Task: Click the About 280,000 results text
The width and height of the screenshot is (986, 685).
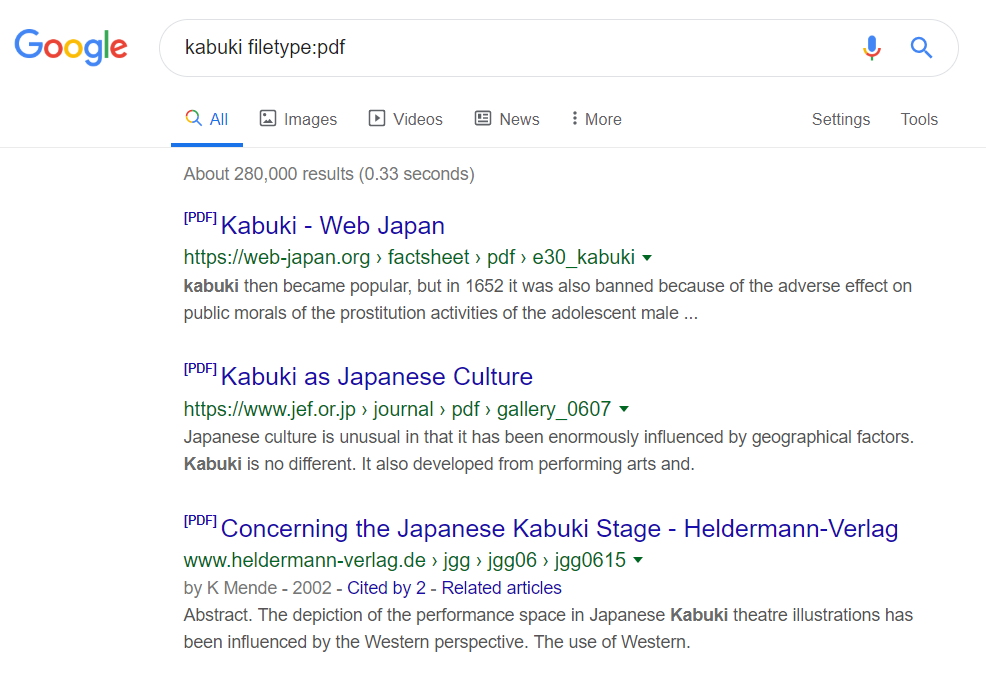Action: coord(329,174)
